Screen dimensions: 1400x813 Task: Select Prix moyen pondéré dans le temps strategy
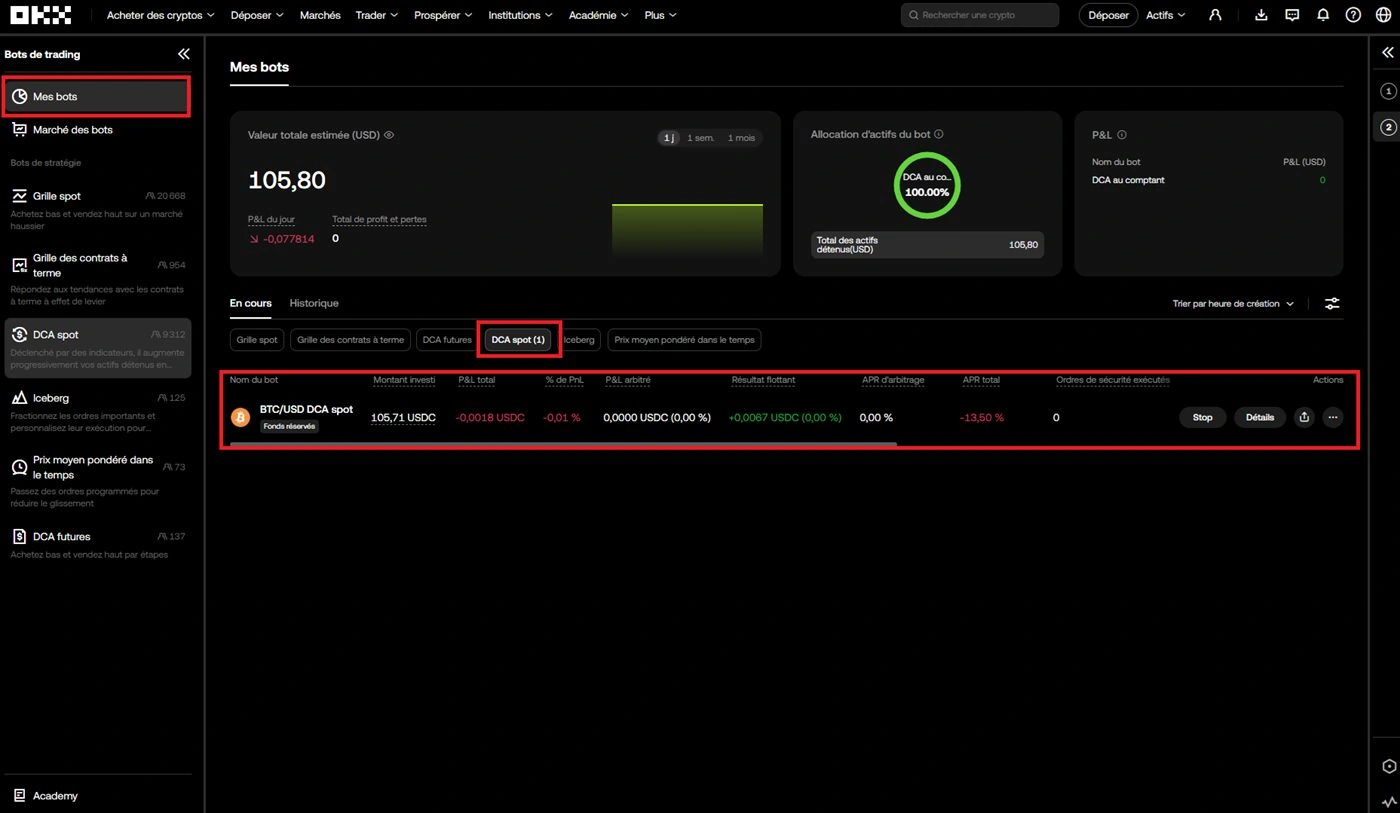point(96,480)
